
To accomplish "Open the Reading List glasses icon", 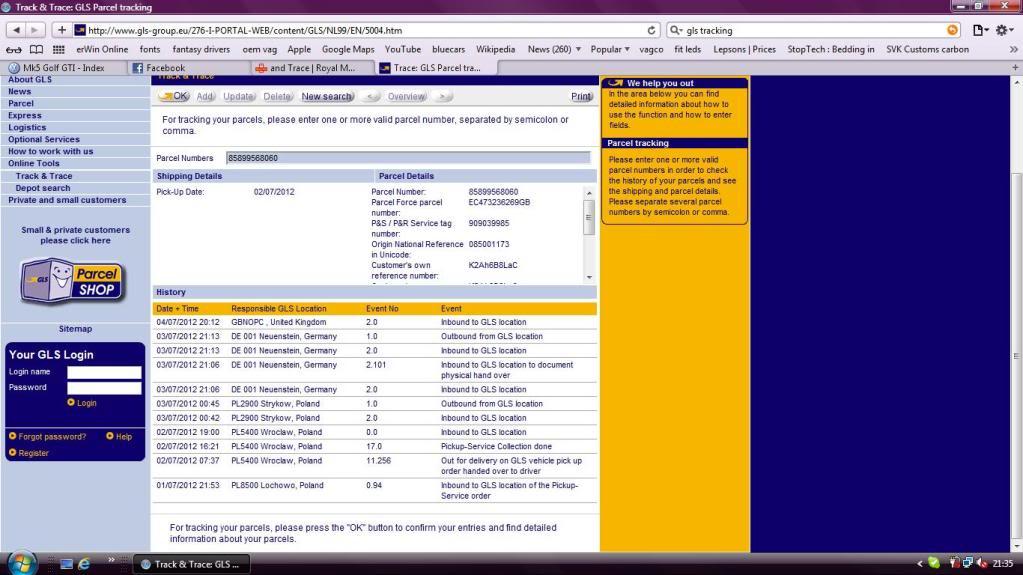I will (x=14, y=50).
